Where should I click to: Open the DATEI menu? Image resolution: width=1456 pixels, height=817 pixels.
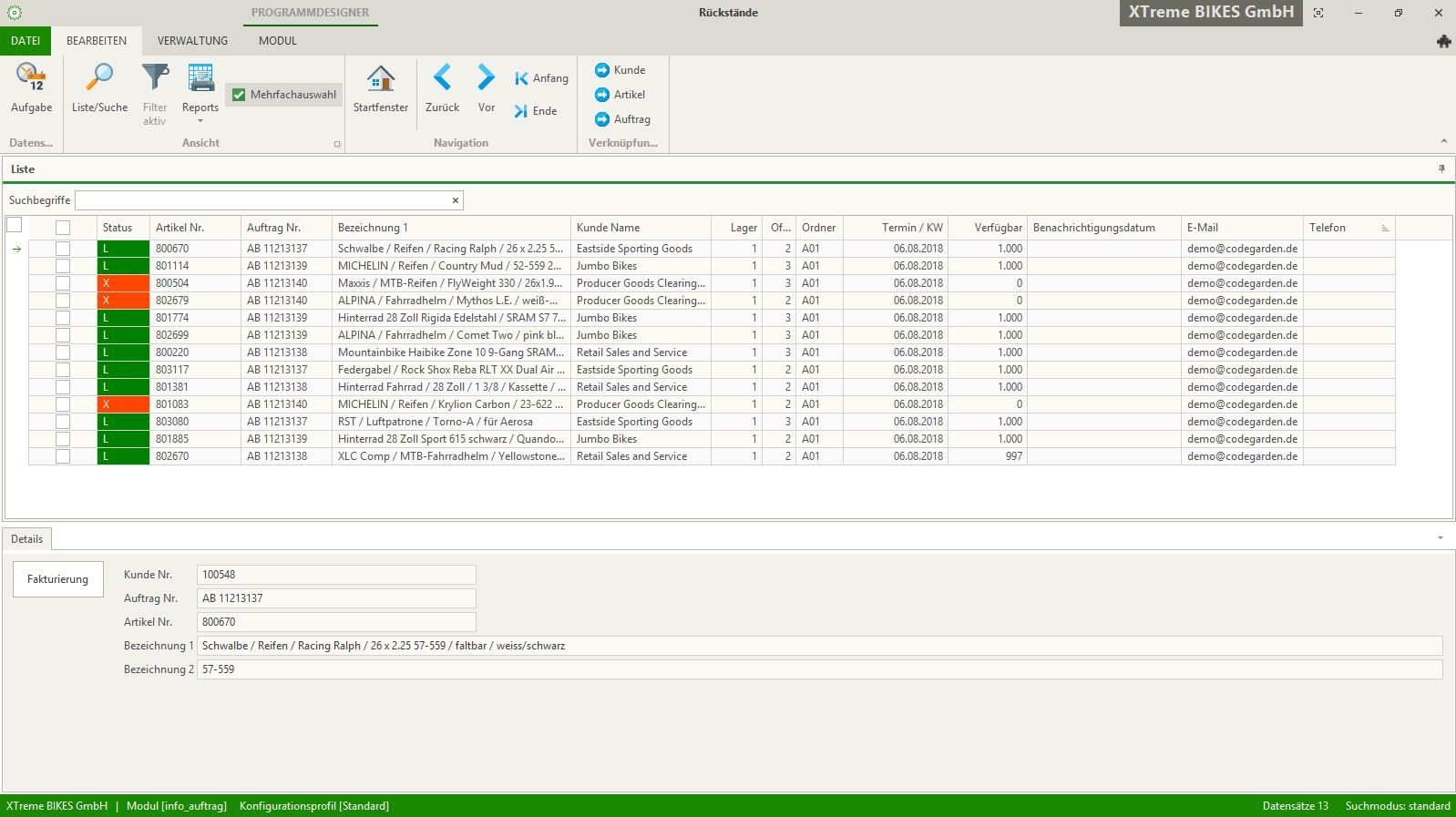[x=26, y=41]
